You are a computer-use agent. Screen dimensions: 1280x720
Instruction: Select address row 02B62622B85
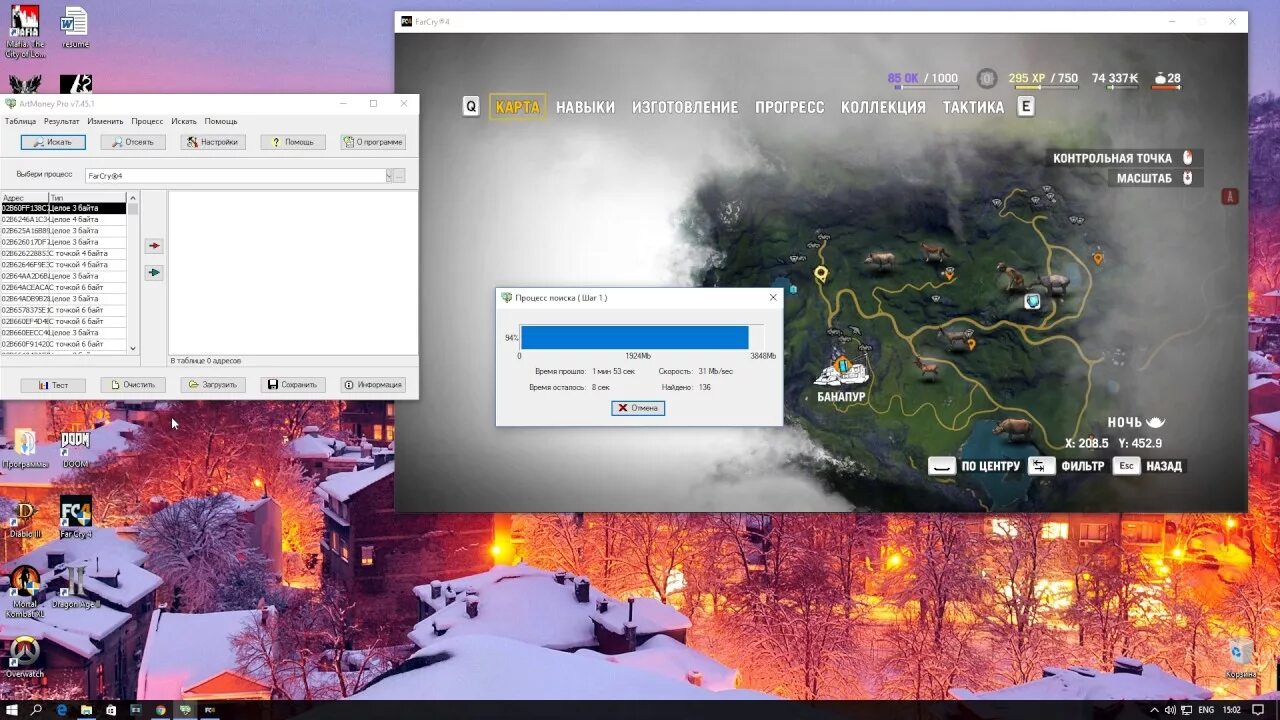(x=64, y=253)
